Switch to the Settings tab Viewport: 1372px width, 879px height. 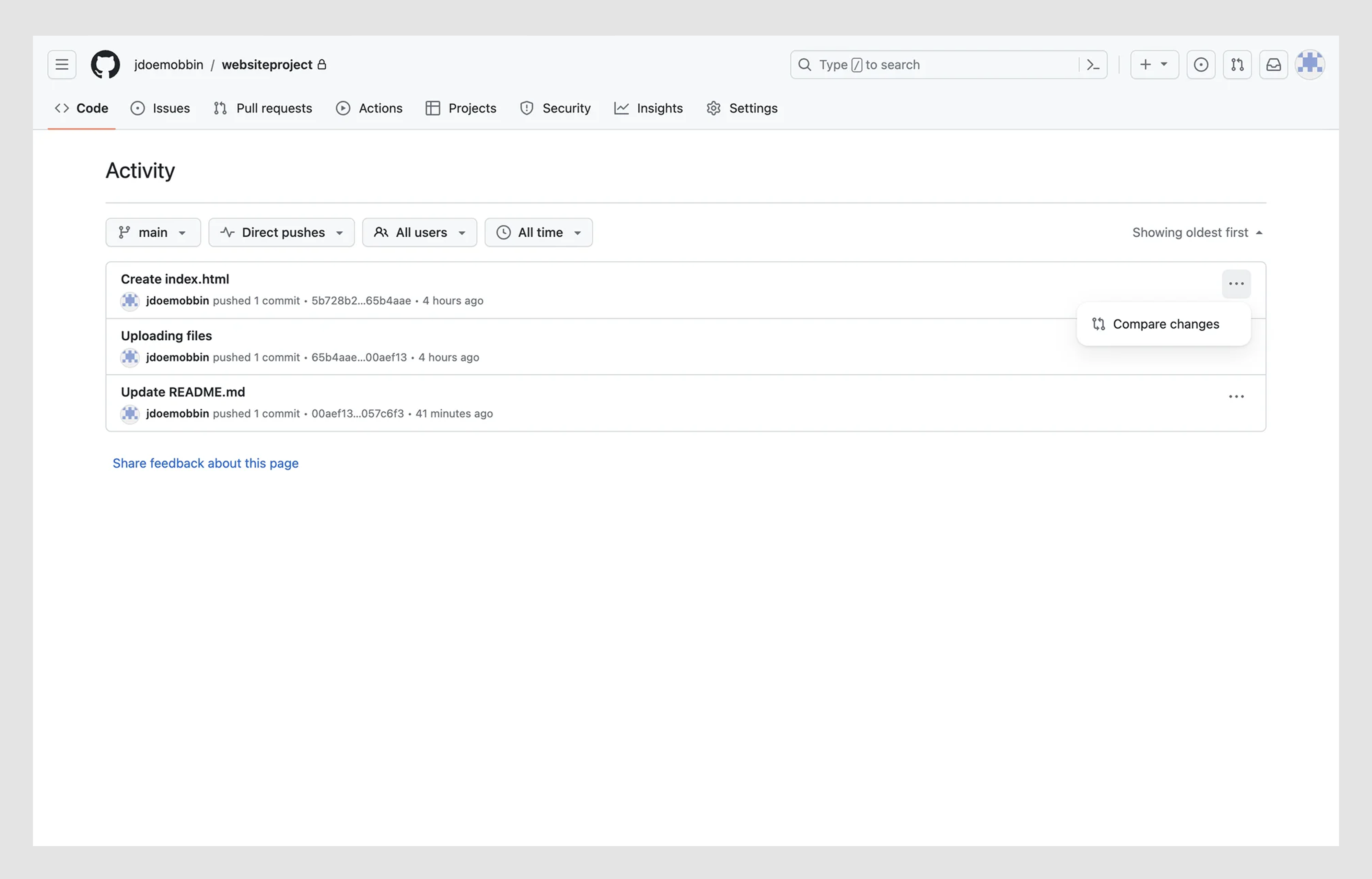742,108
